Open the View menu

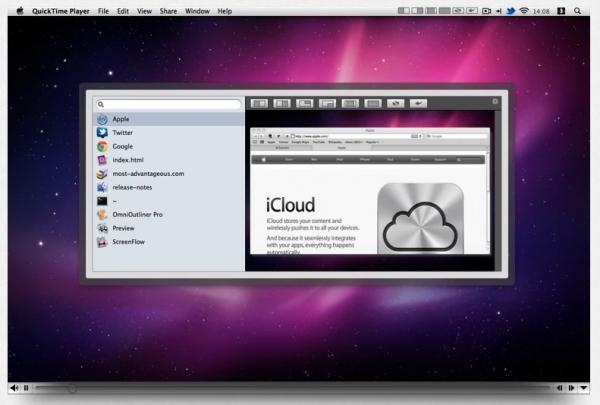point(144,11)
